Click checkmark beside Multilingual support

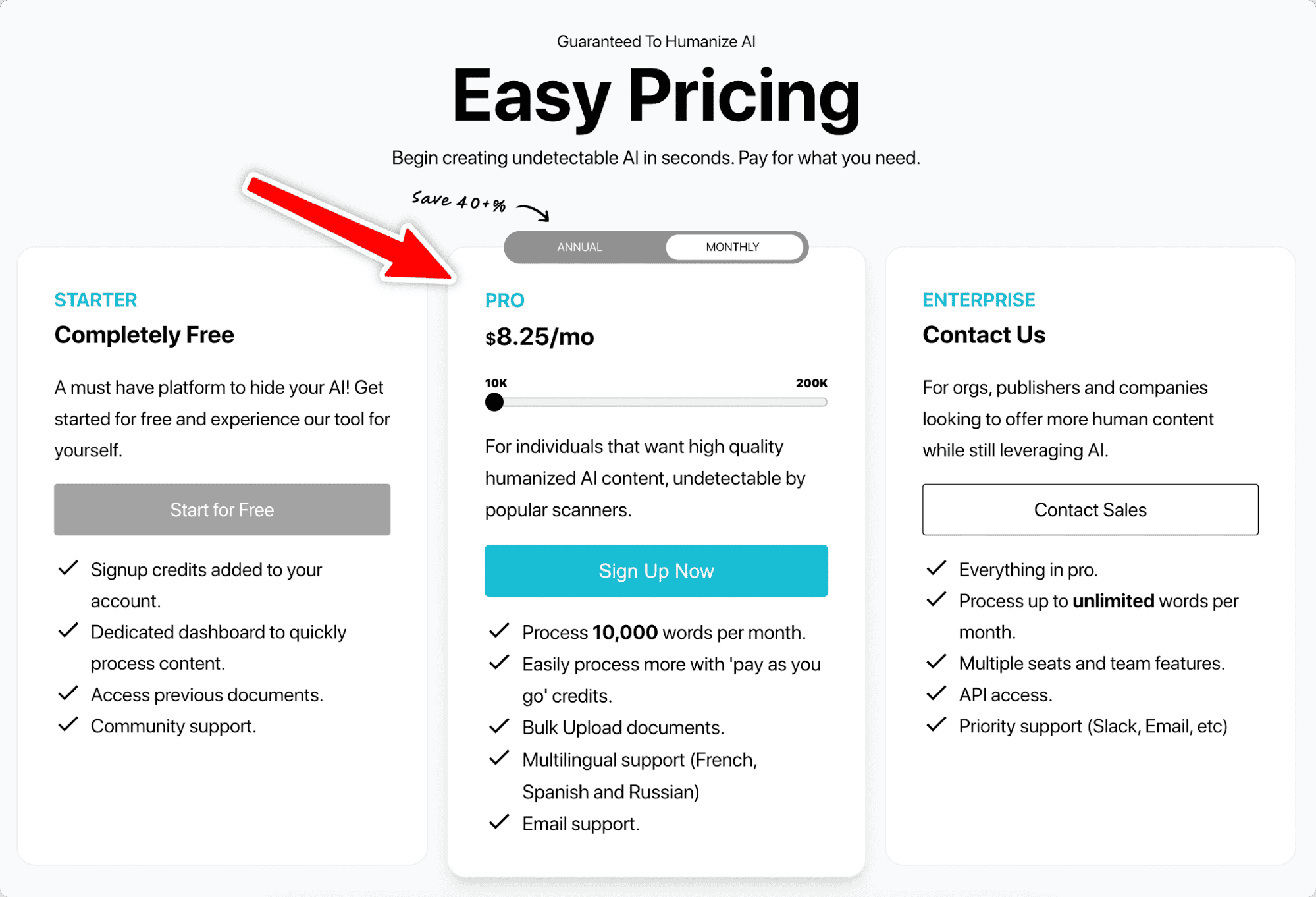coord(499,759)
